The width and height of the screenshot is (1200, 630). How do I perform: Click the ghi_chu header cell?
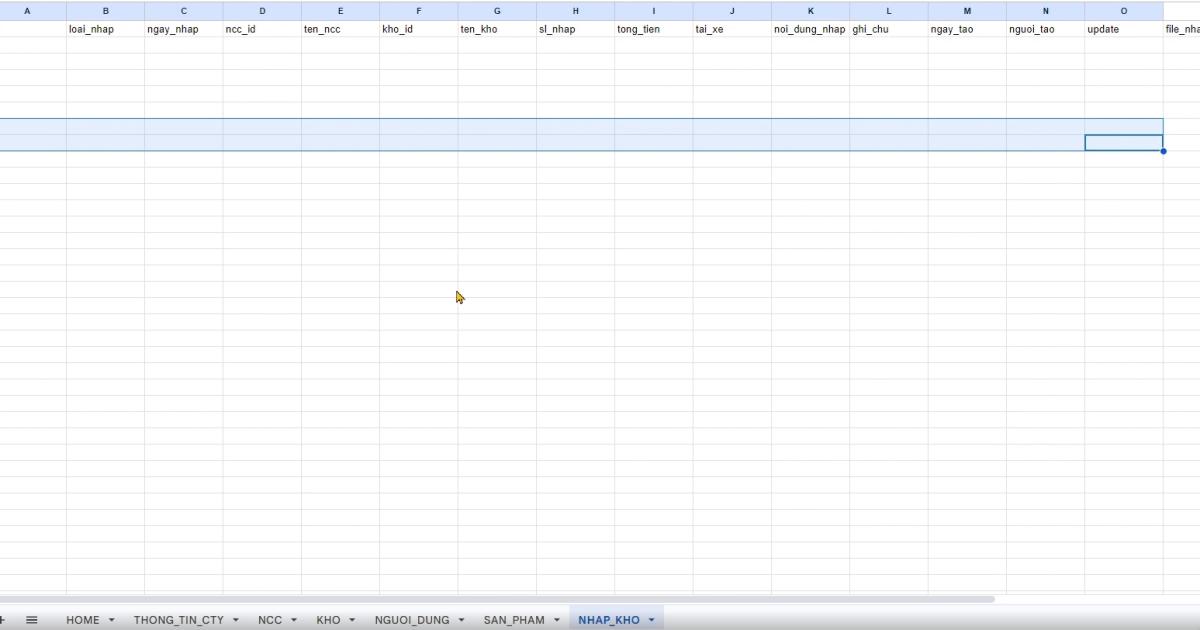pos(889,29)
